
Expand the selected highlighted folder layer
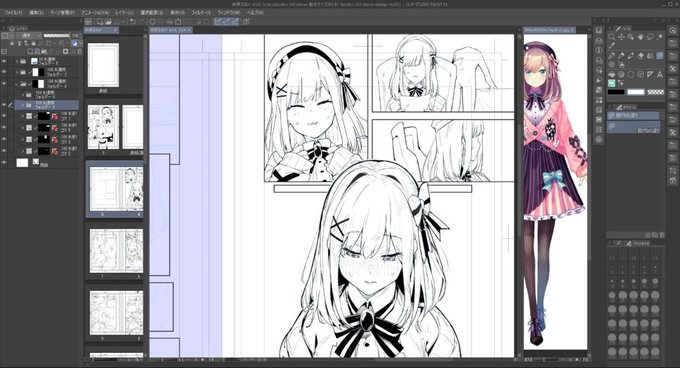point(23,105)
